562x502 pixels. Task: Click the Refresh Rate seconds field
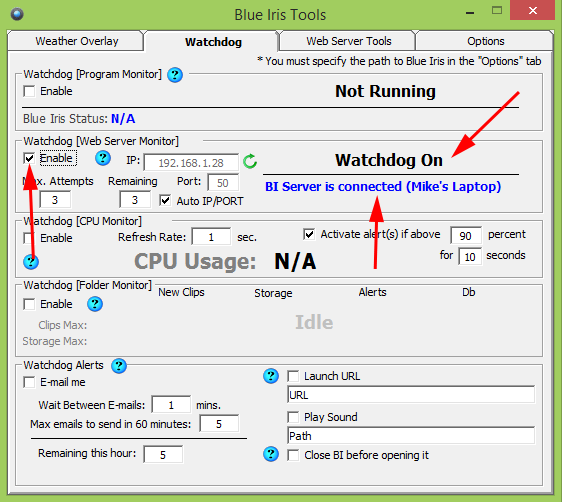pyautogui.click(x=211, y=237)
